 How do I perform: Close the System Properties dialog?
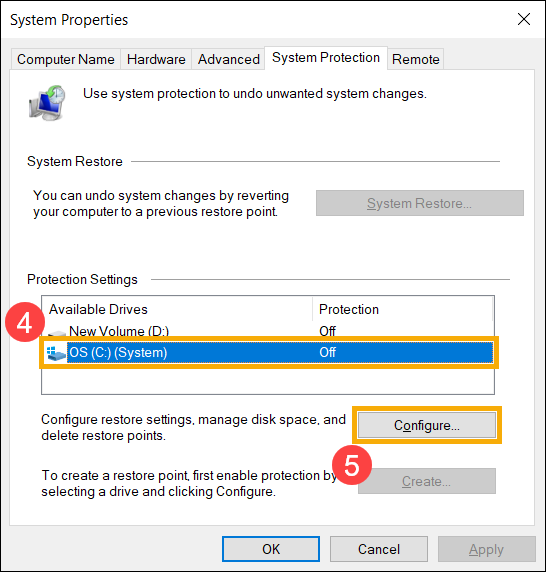click(x=524, y=19)
